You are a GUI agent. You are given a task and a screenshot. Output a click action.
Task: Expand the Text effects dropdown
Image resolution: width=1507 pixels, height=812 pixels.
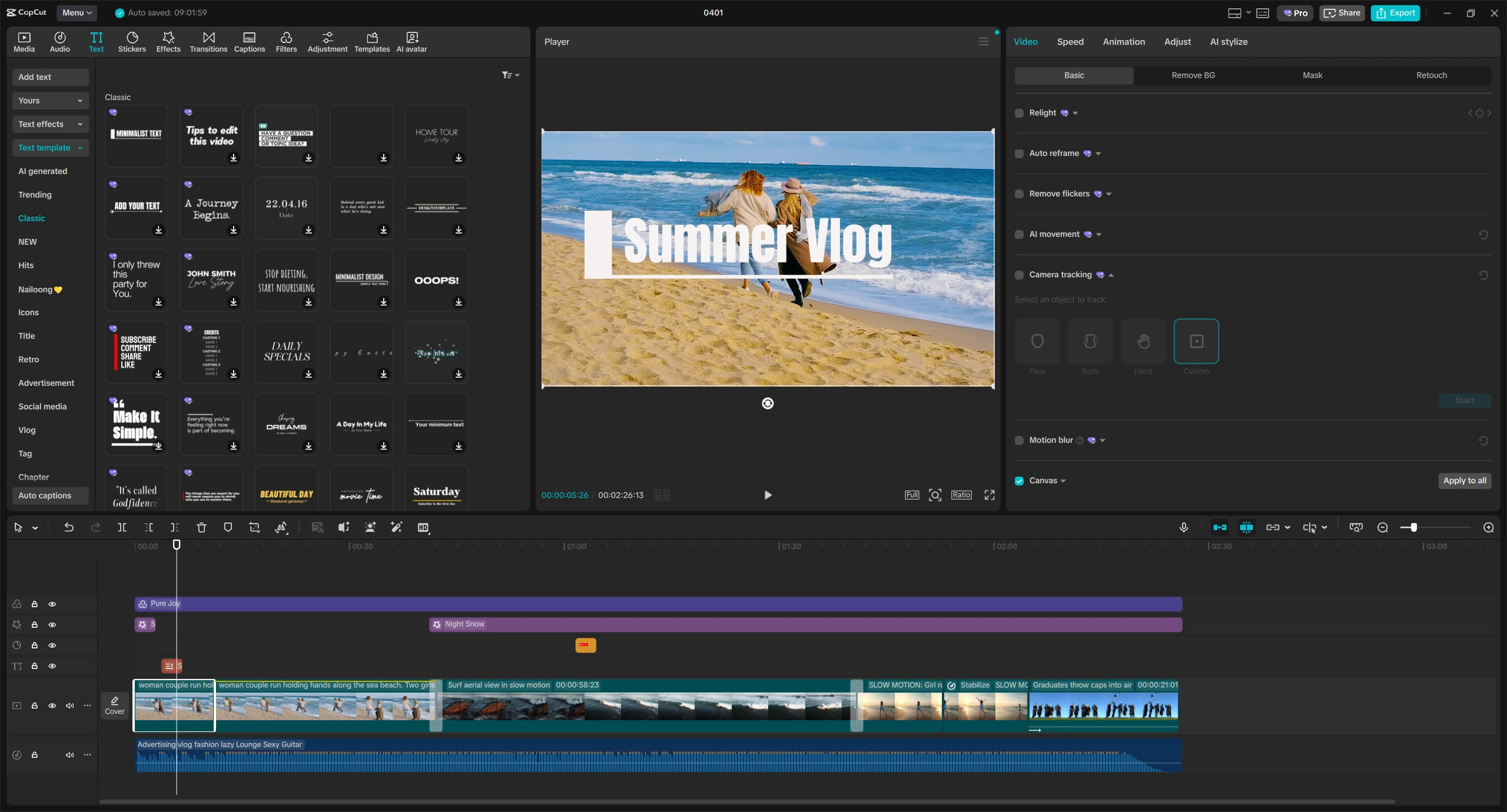(x=50, y=124)
